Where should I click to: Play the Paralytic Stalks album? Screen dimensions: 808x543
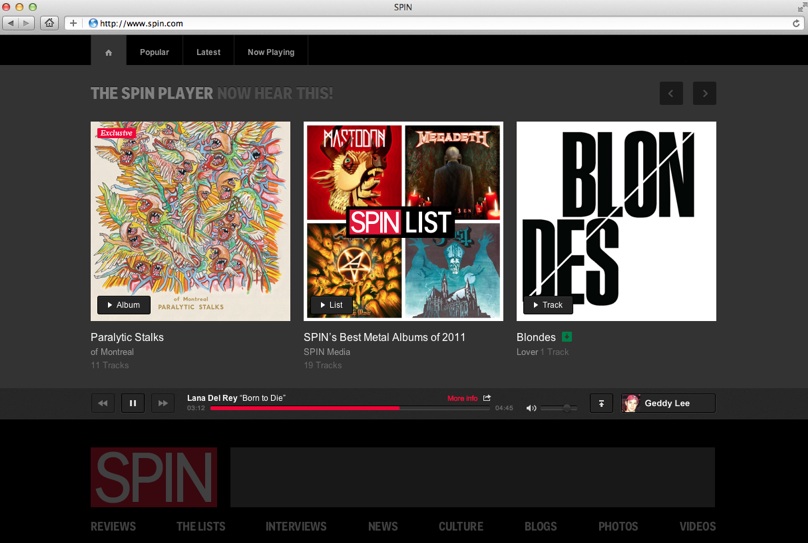[124, 305]
